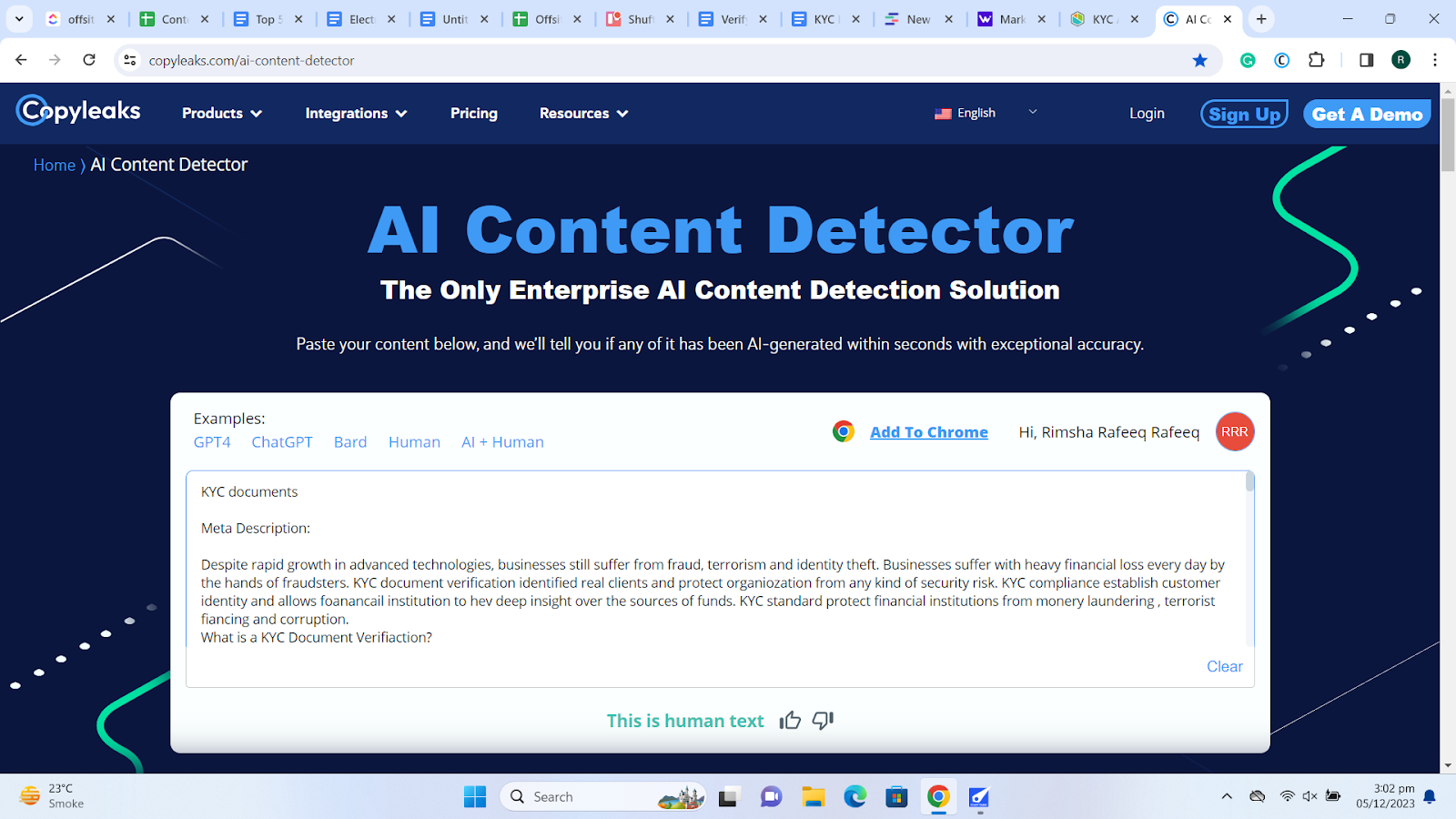
Task: Open the Extensions puzzle icon
Action: point(1316,60)
